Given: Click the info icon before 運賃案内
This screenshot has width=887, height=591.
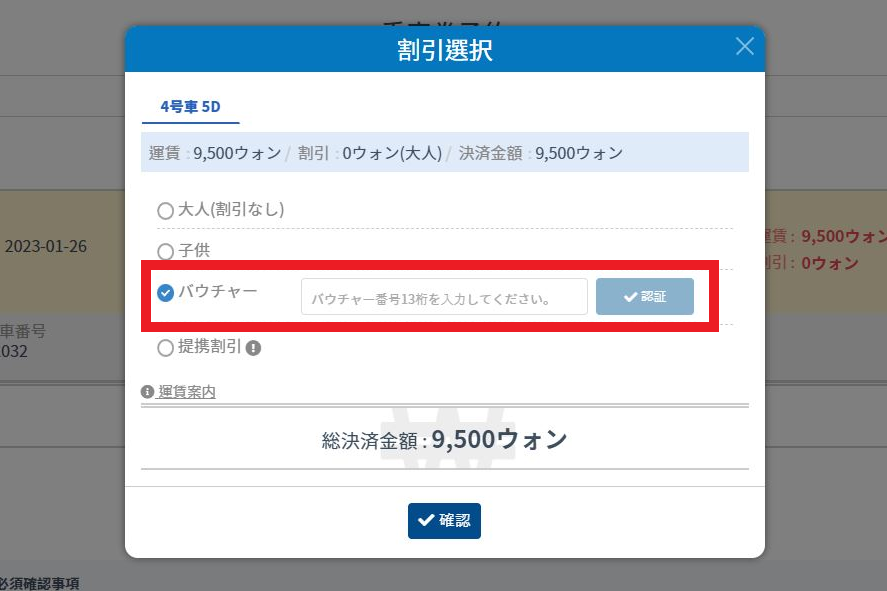Looking at the screenshot, I should 147,392.
